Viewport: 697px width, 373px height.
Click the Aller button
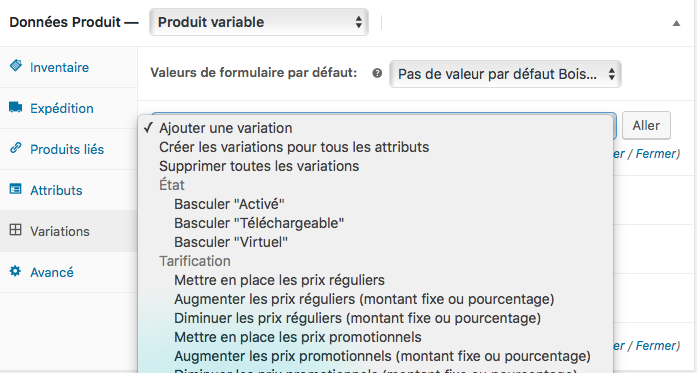click(646, 125)
